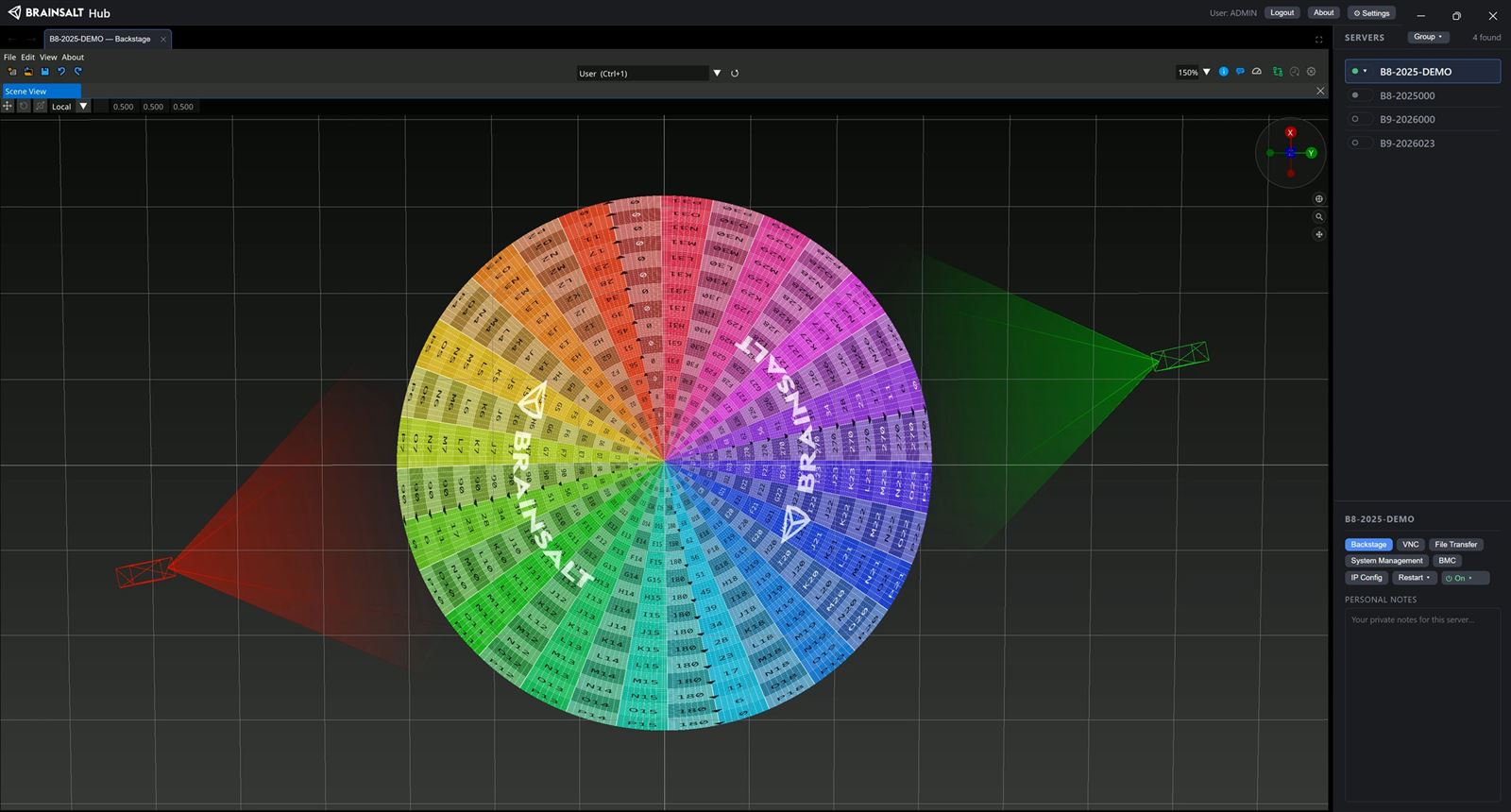Click the VNC button
Image resolution: width=1511 pixels, height=812 pixels.
1410,545
